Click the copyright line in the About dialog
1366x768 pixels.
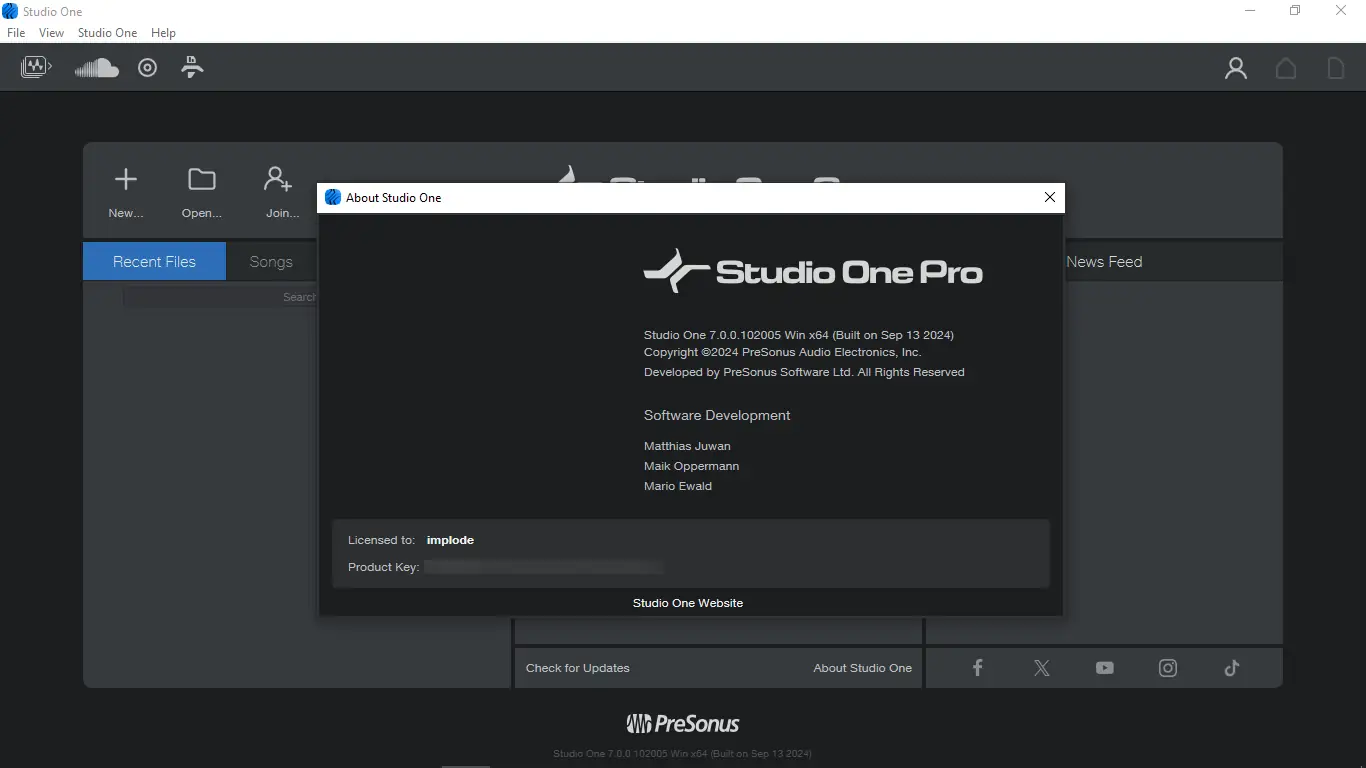(x=783, y=352)
